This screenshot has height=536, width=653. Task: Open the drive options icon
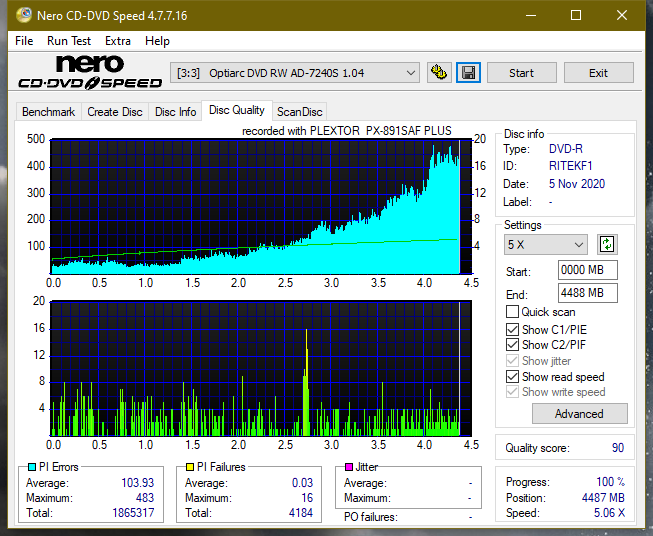click(x=439, y=73)
